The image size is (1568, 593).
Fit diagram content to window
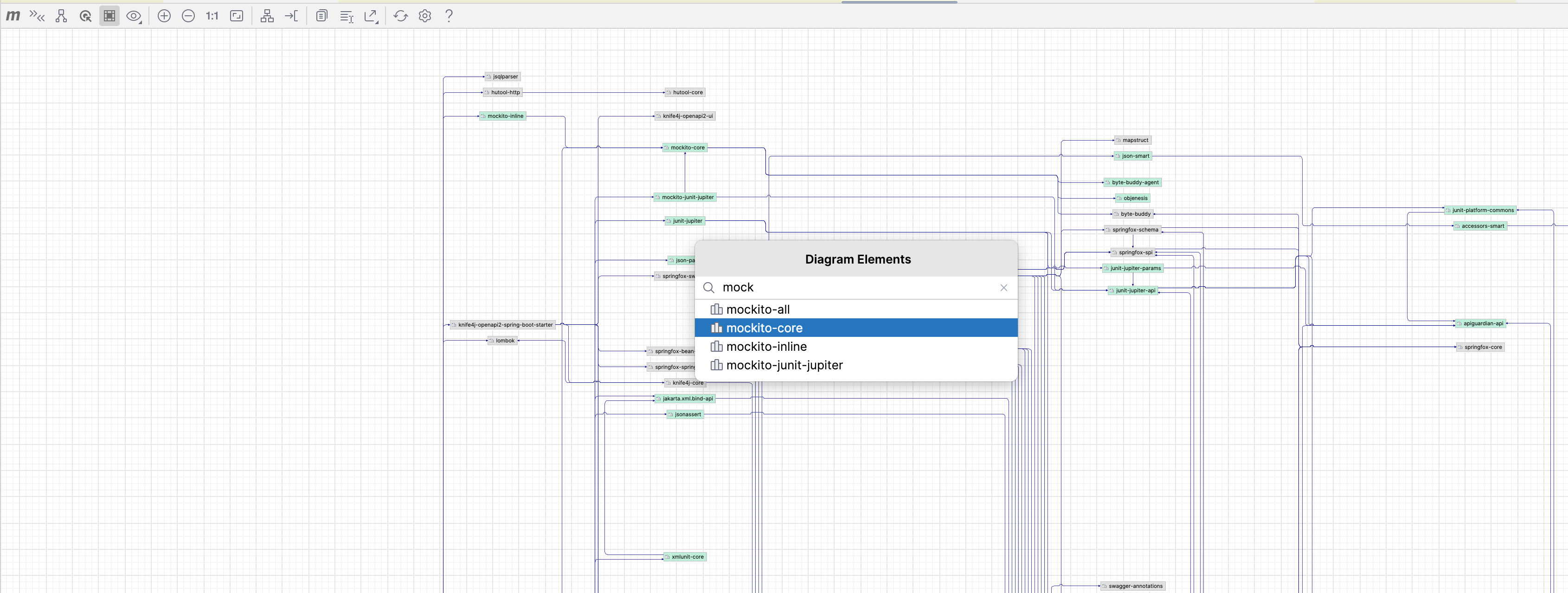pyautogui.click(x=237, y=16)
